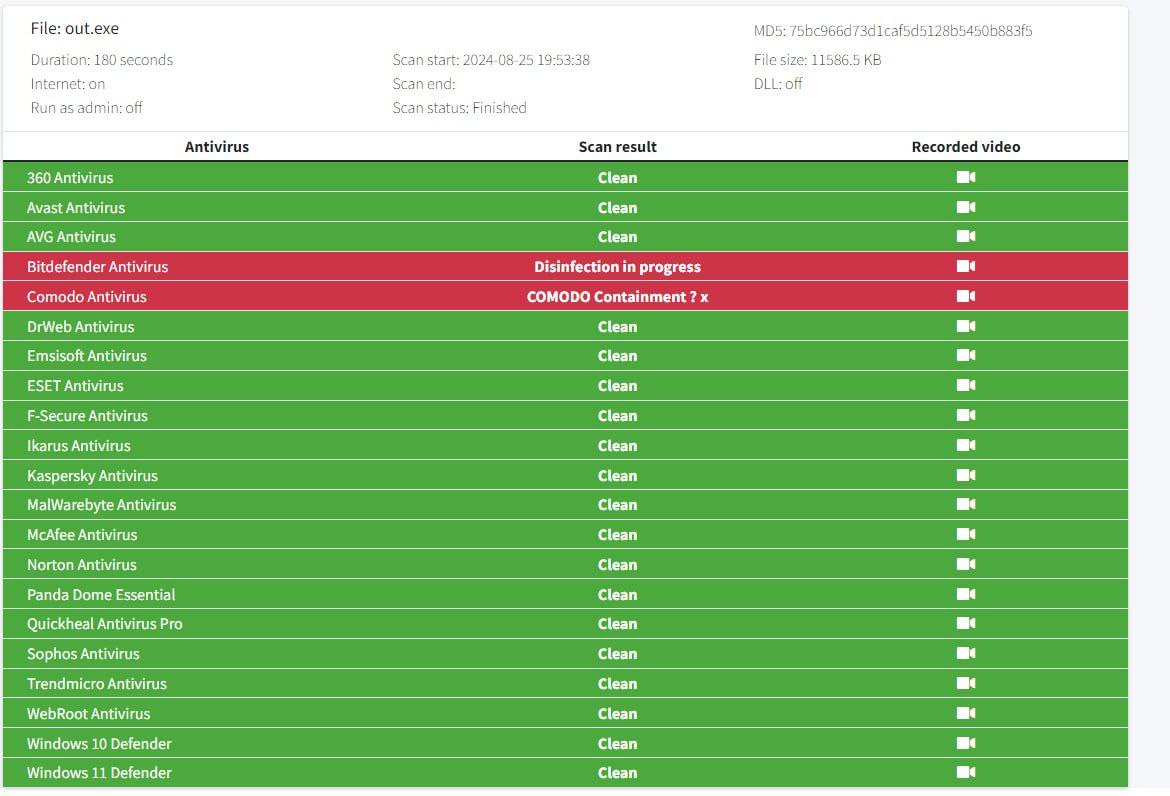1170x796 pixels.
Task: Open Quickheal Antivirus Pro video icon
Action: (x=966, y=623)
